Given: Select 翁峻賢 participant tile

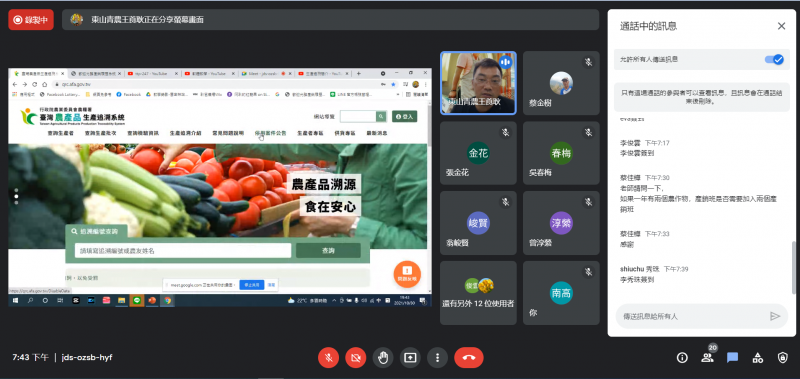Looking at the screenshot, I should tap(478, 223).
